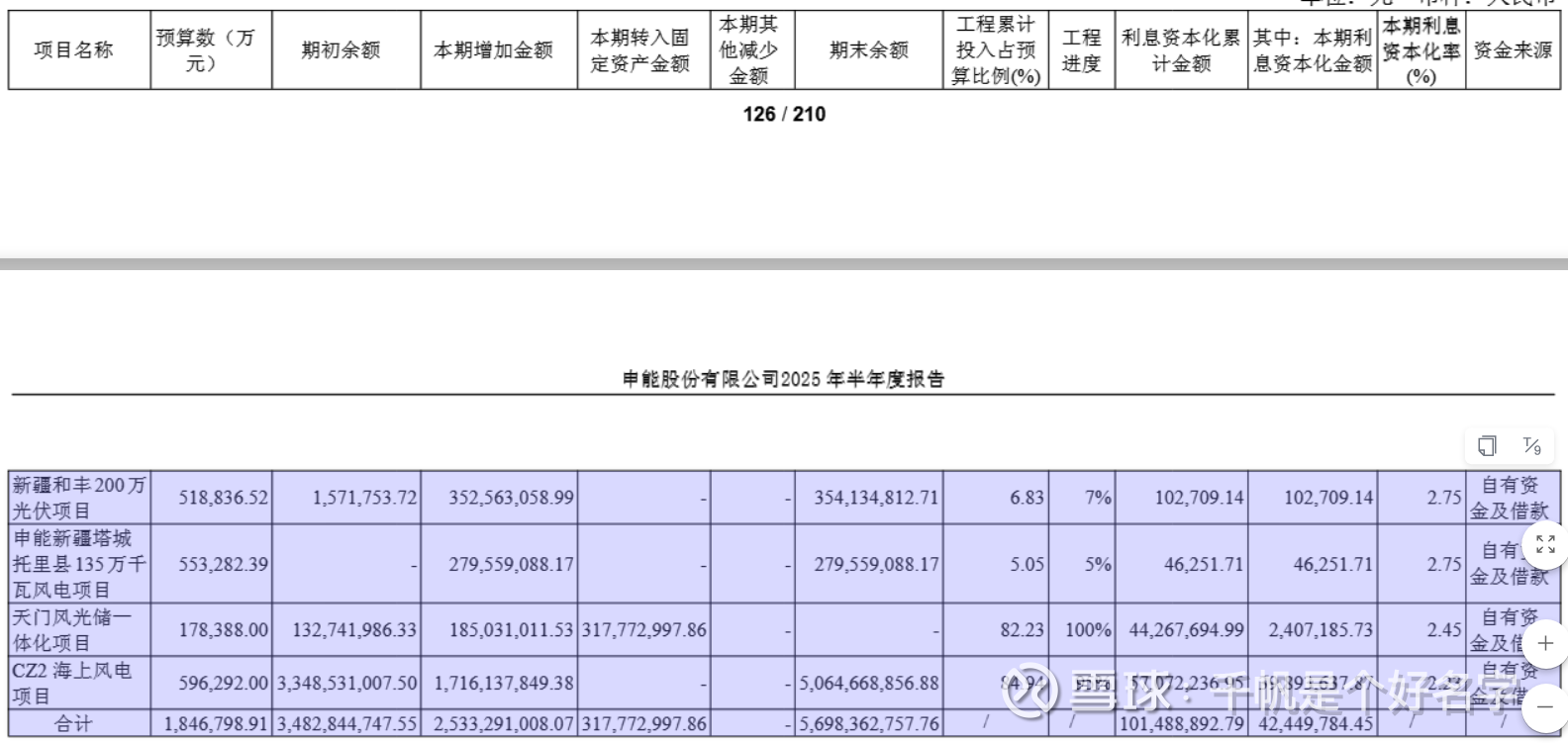
Task: Click the ratio value 82.23
Action: 1023,629
